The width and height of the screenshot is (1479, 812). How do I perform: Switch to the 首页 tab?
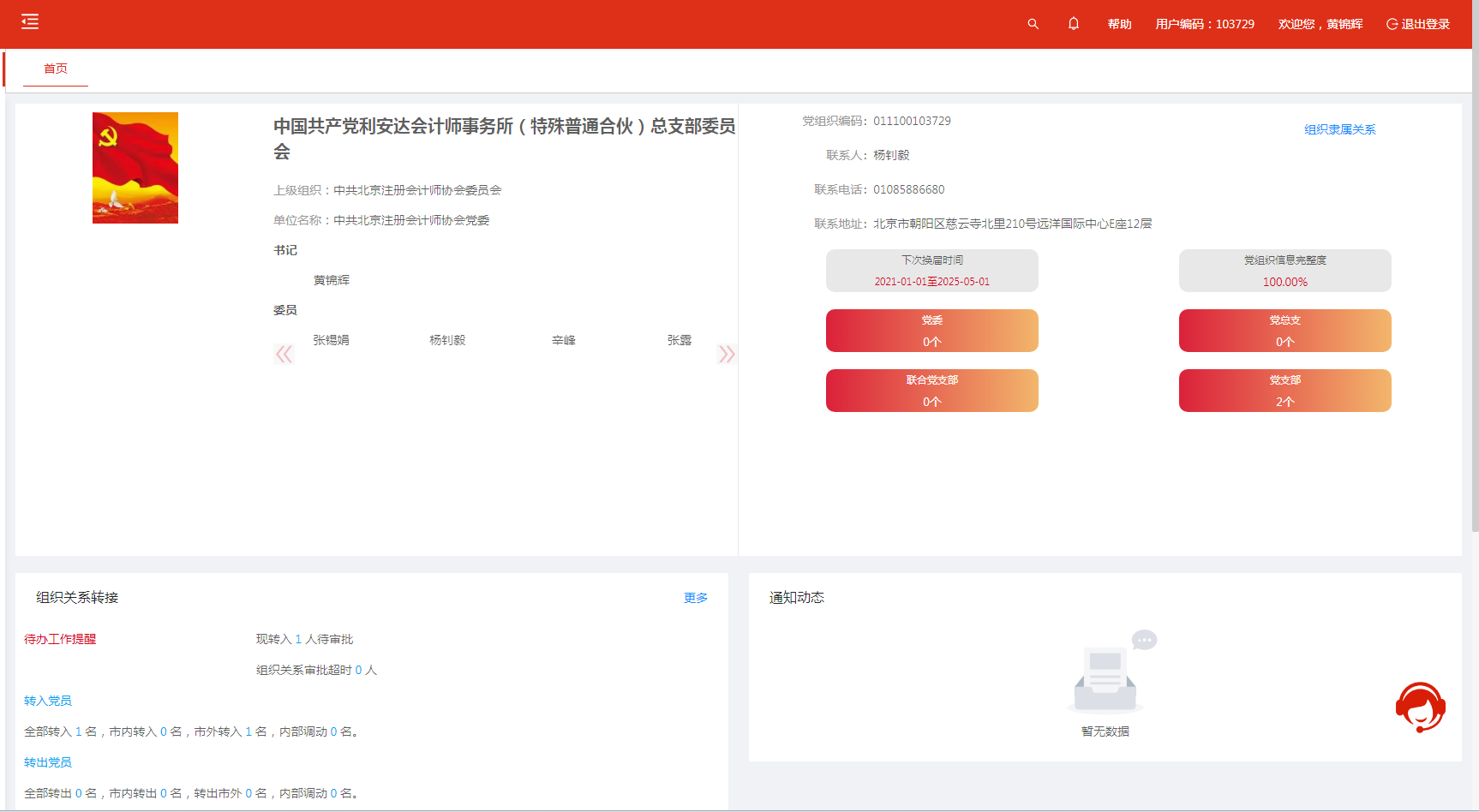click(56, 69)
